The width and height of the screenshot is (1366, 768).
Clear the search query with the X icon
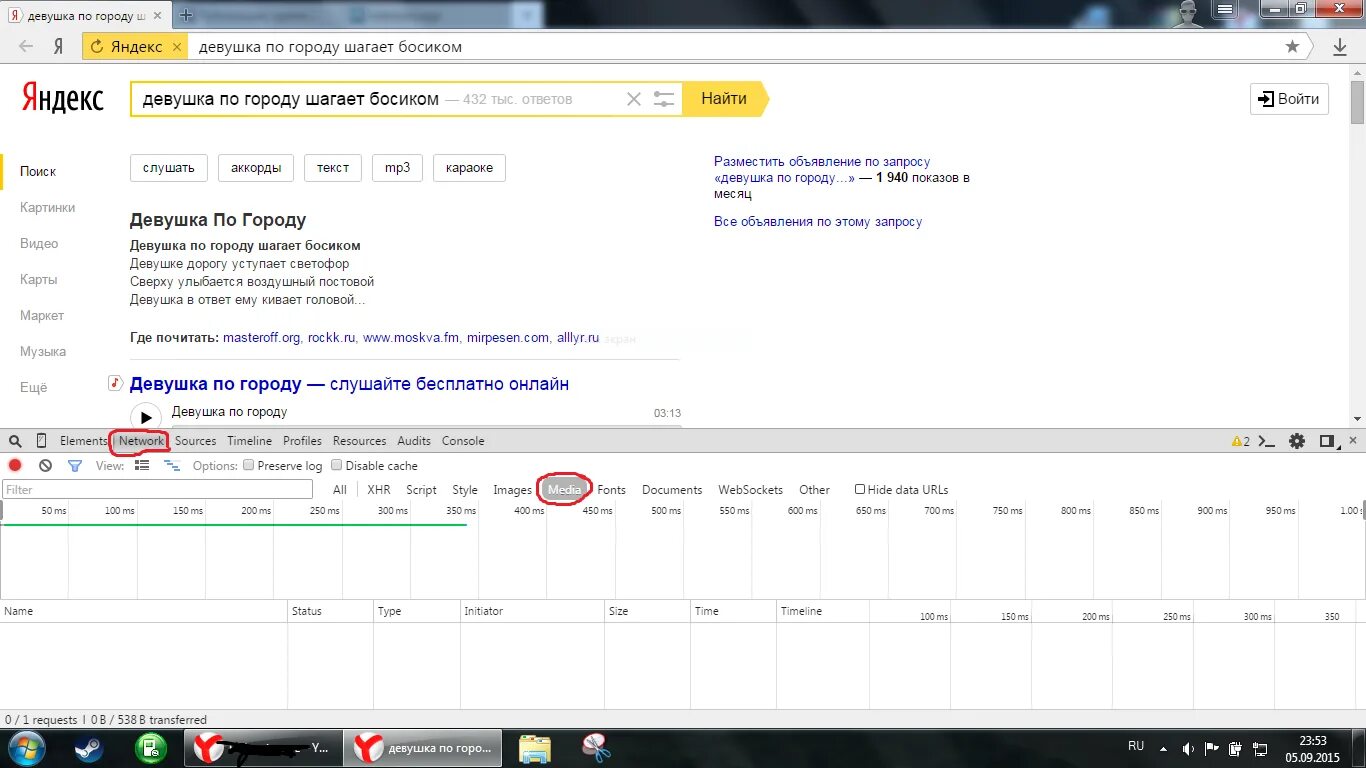point(633,99)
